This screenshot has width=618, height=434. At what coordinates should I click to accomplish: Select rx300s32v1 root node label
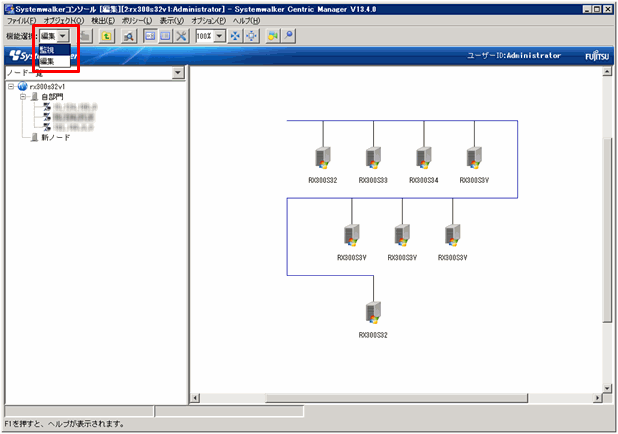47,86
